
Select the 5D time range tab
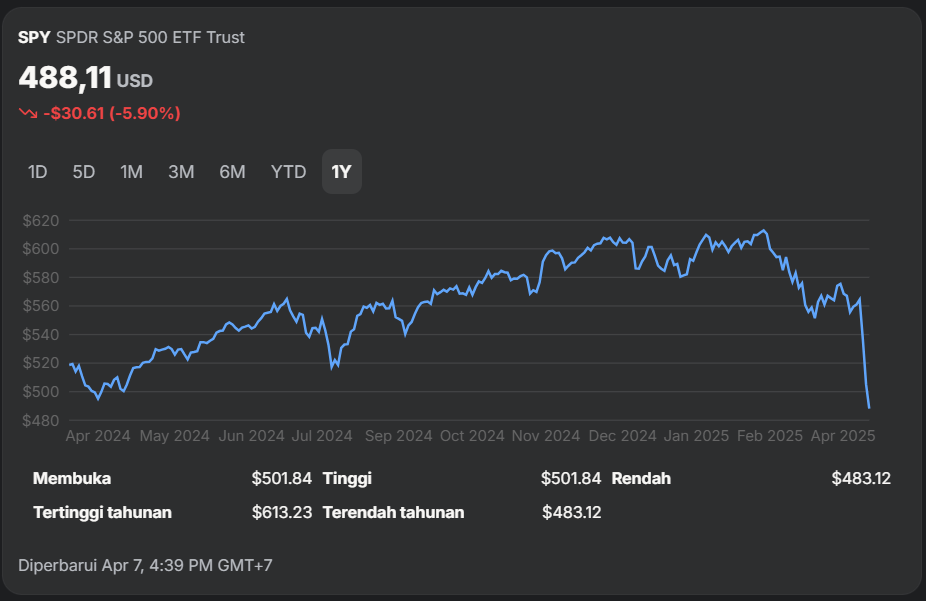tap(84, 172)
